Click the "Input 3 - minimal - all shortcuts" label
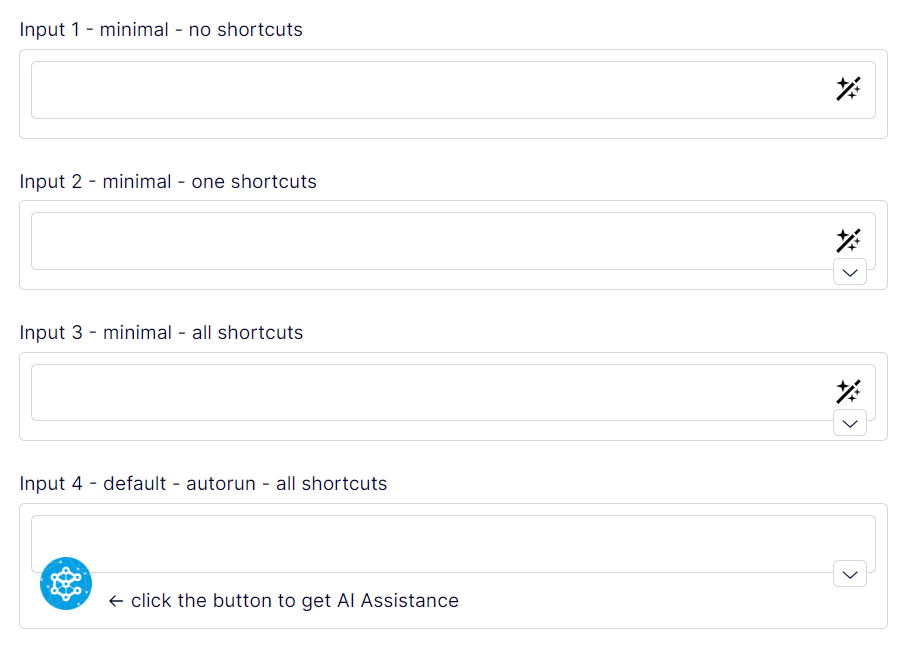 click(161, 333)
